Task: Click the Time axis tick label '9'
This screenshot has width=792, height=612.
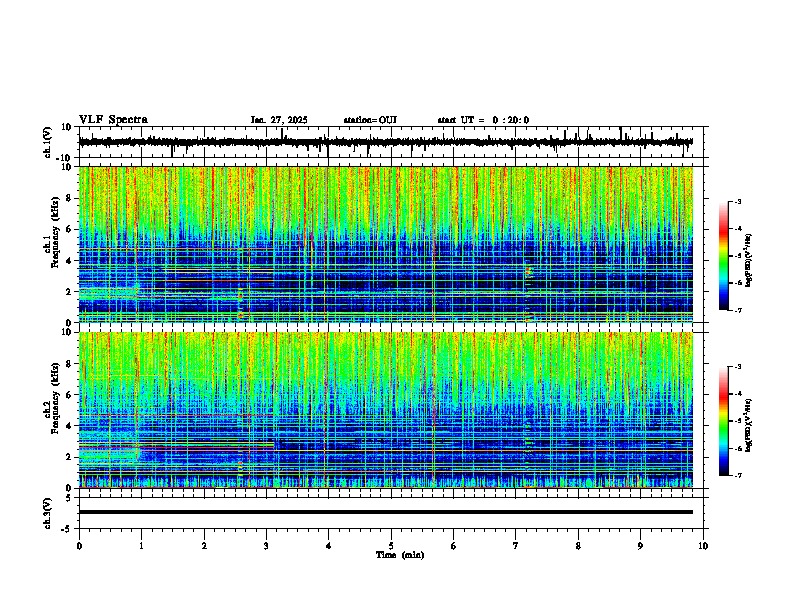Action: click(x=640, y=546)
